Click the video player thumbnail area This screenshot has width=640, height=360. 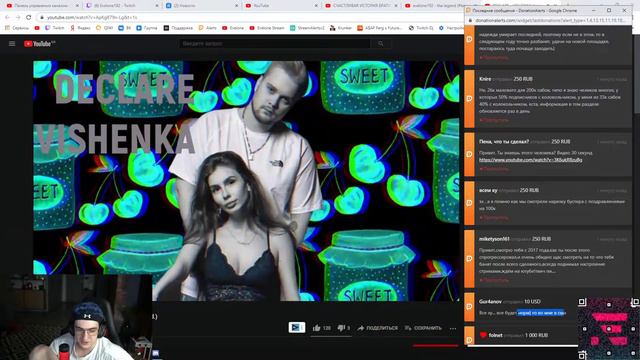click(246, 181)
